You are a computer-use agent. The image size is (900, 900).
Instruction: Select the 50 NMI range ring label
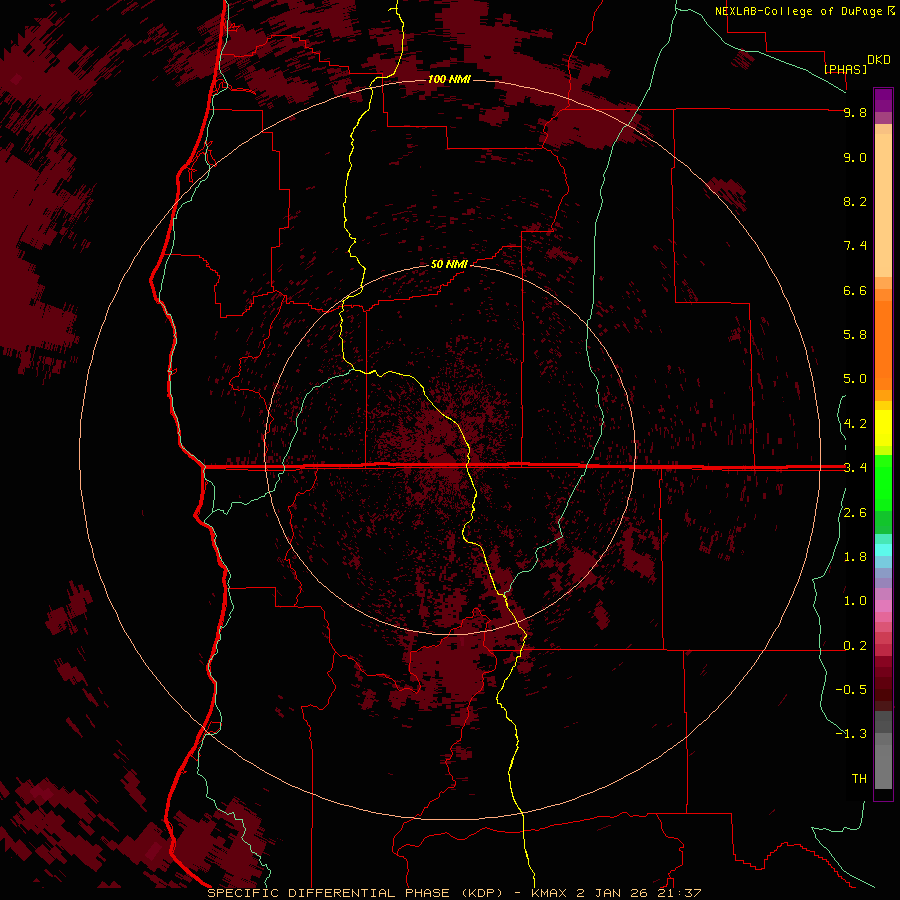click(449, 265)
